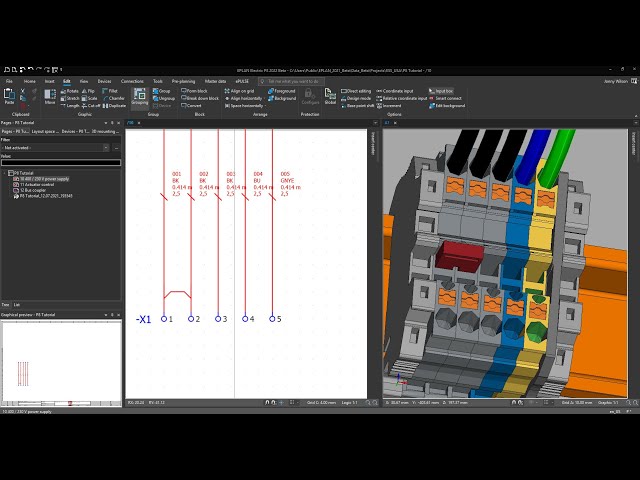Click the Increment option
The image size is (640, 480).
[x=387, y=106]
